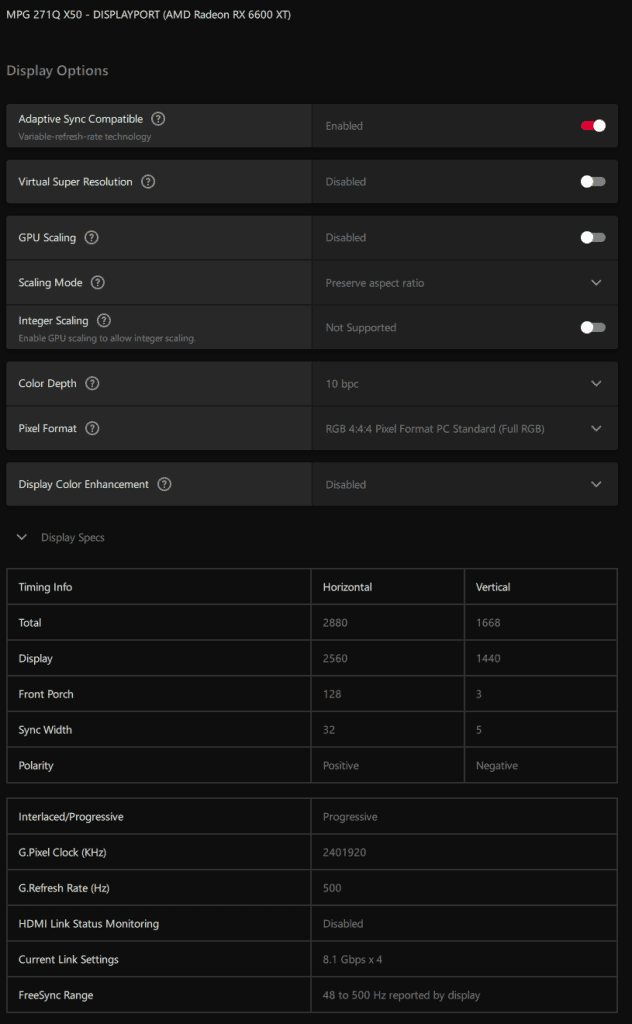The width and height of the screenshot is (632, 1024).
Task: Open the Display Color Enhancement dropdown
Action: [x=596, y=484]
